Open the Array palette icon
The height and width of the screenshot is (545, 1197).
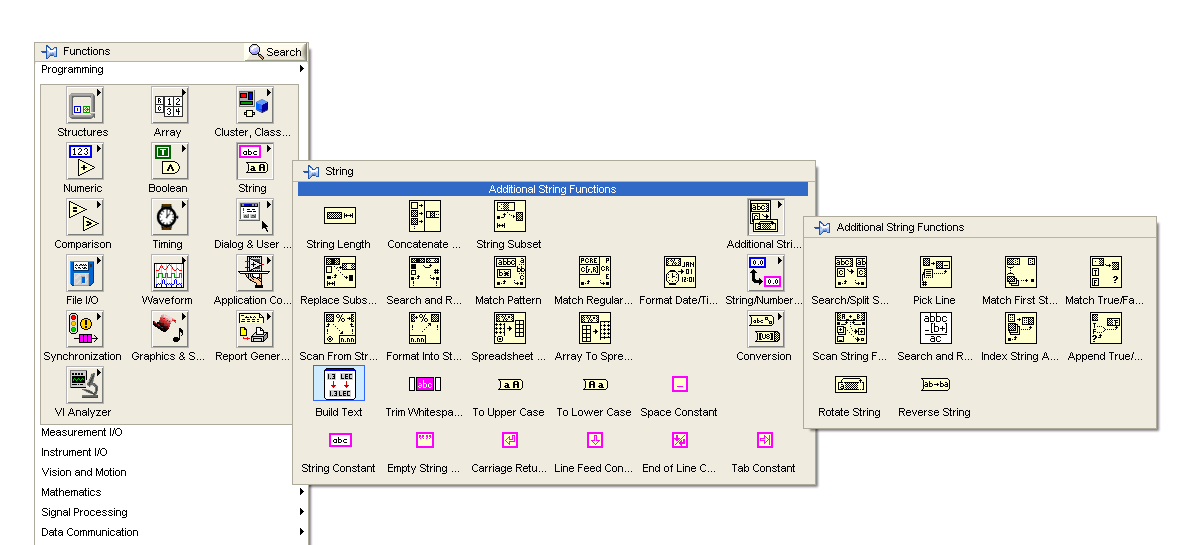point(168,105)
